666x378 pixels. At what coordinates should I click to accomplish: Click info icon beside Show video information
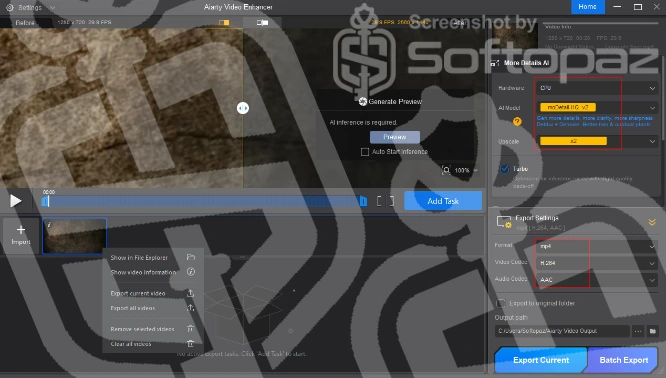coord(191,272)
